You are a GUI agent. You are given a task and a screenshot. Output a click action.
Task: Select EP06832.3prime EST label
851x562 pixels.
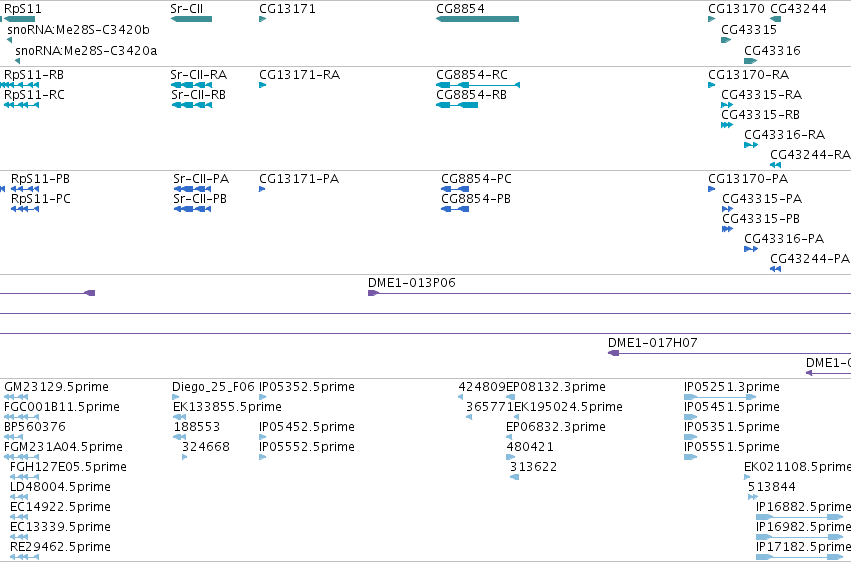click(556, 427)
